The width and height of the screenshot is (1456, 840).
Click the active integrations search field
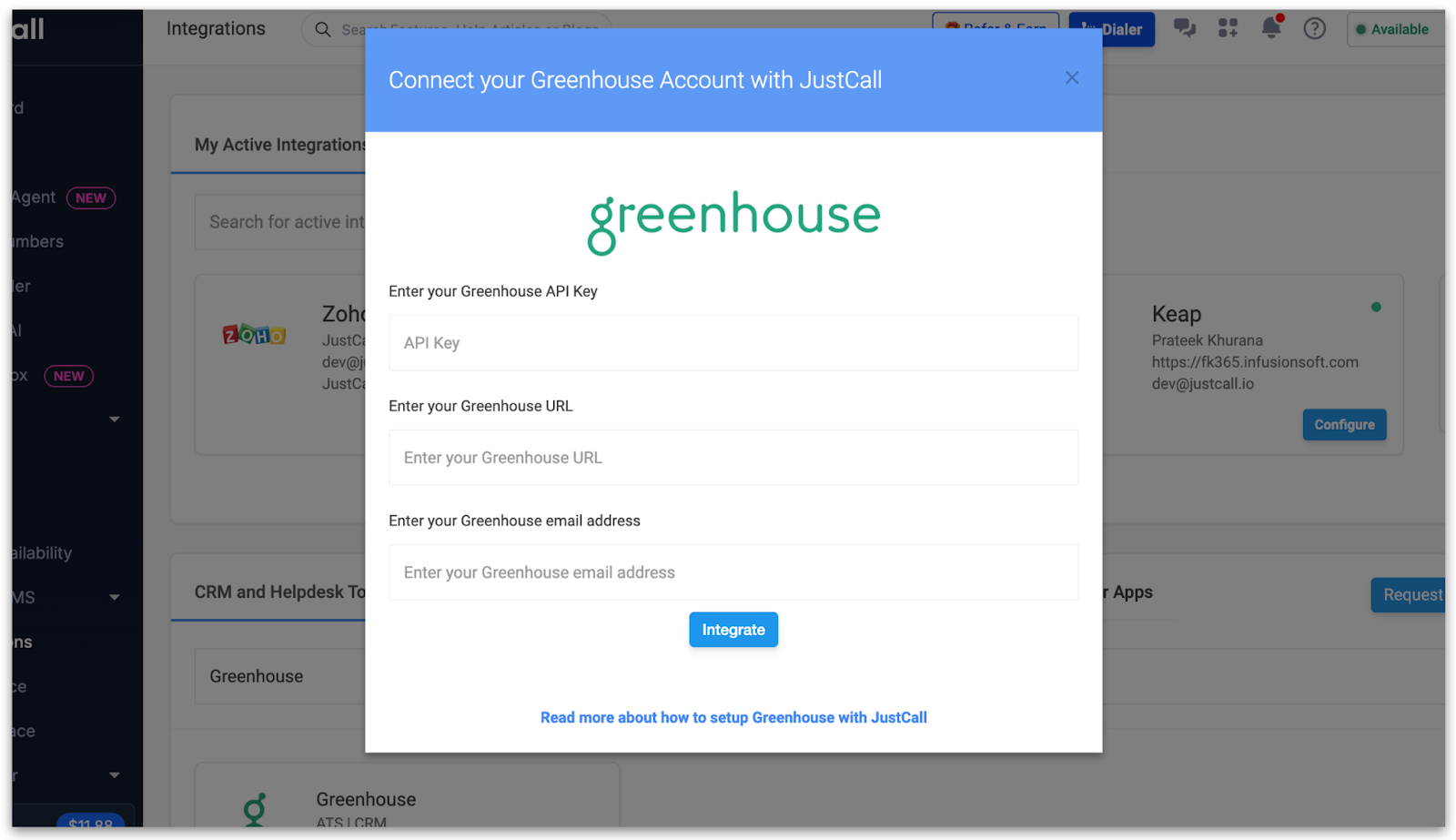click(280, 222)
